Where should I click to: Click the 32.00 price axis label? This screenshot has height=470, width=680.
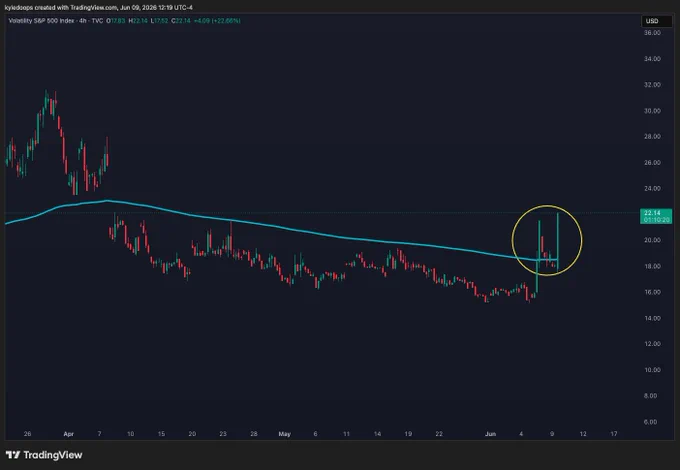[652, 85]
